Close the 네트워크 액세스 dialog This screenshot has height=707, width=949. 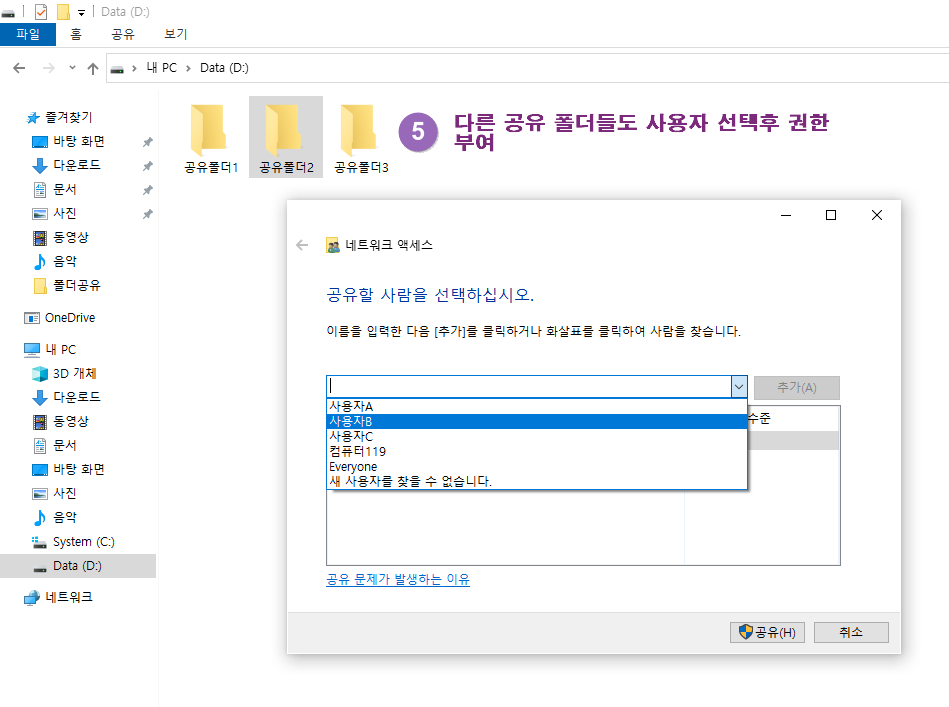876,215
